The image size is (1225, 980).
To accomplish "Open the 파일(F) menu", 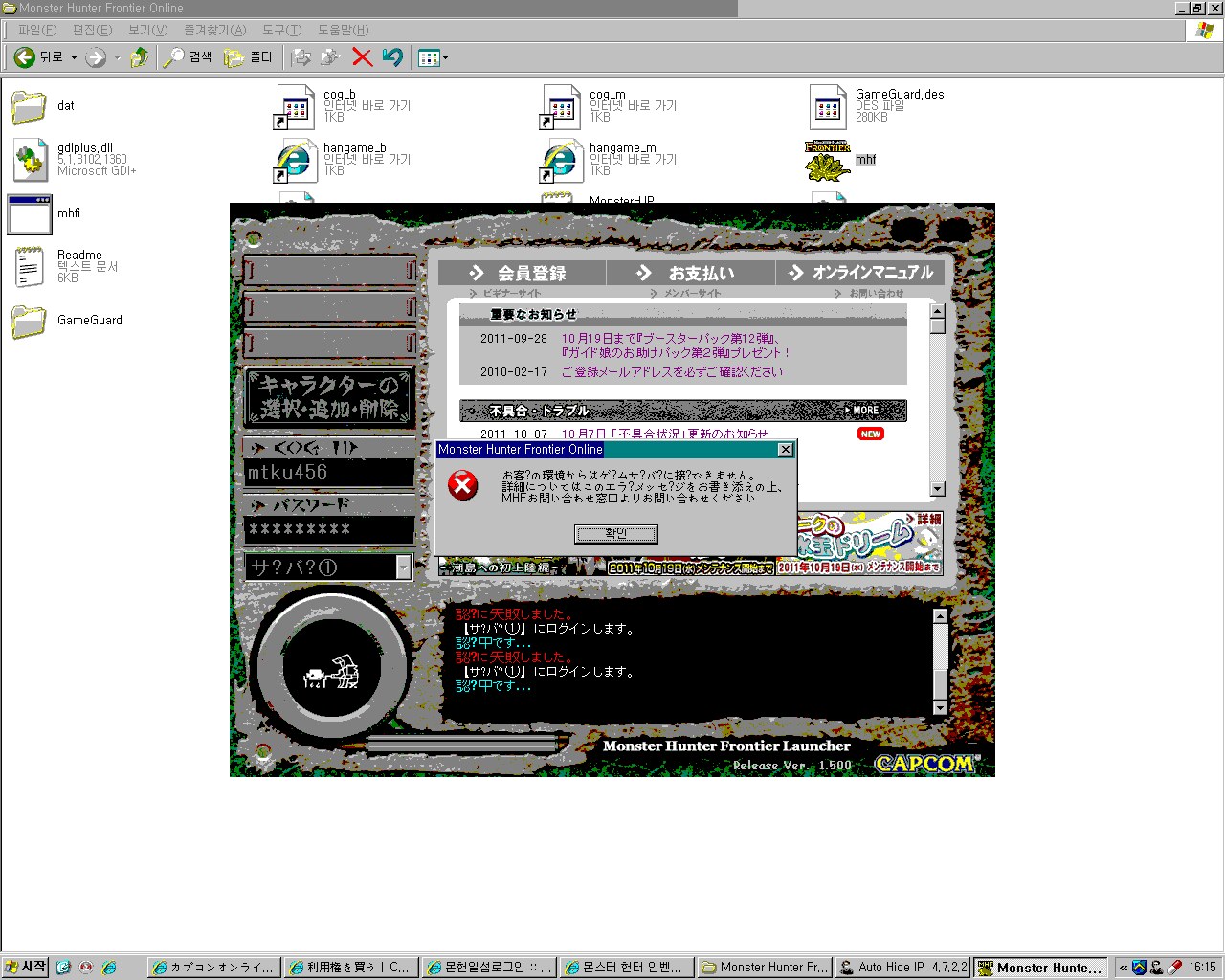I will point(37,30).
